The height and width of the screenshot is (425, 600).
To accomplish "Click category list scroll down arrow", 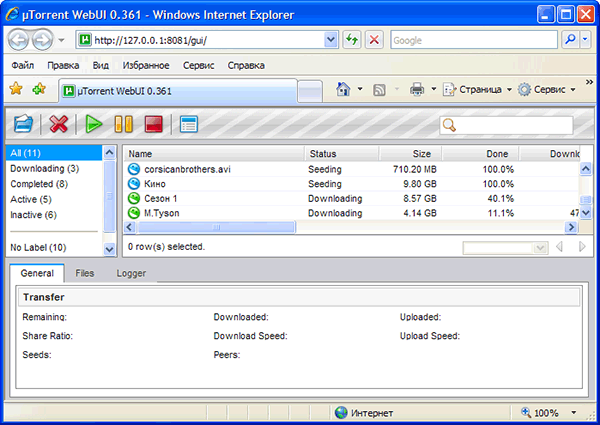I will click(109, 249).
